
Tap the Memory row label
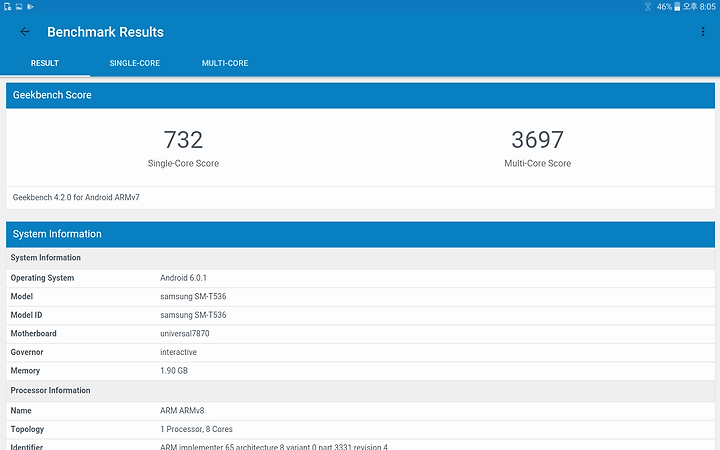(x=25, y=371)
